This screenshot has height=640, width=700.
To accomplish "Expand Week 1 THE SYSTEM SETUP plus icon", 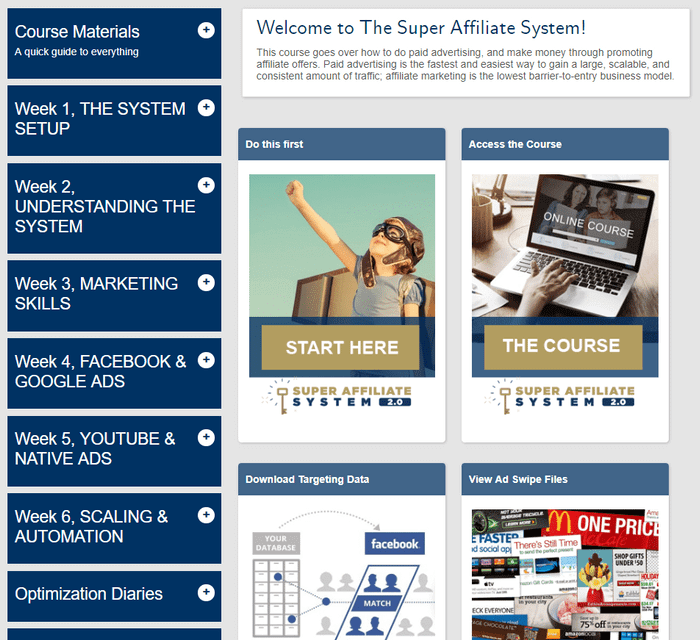I will coord(206,108).
